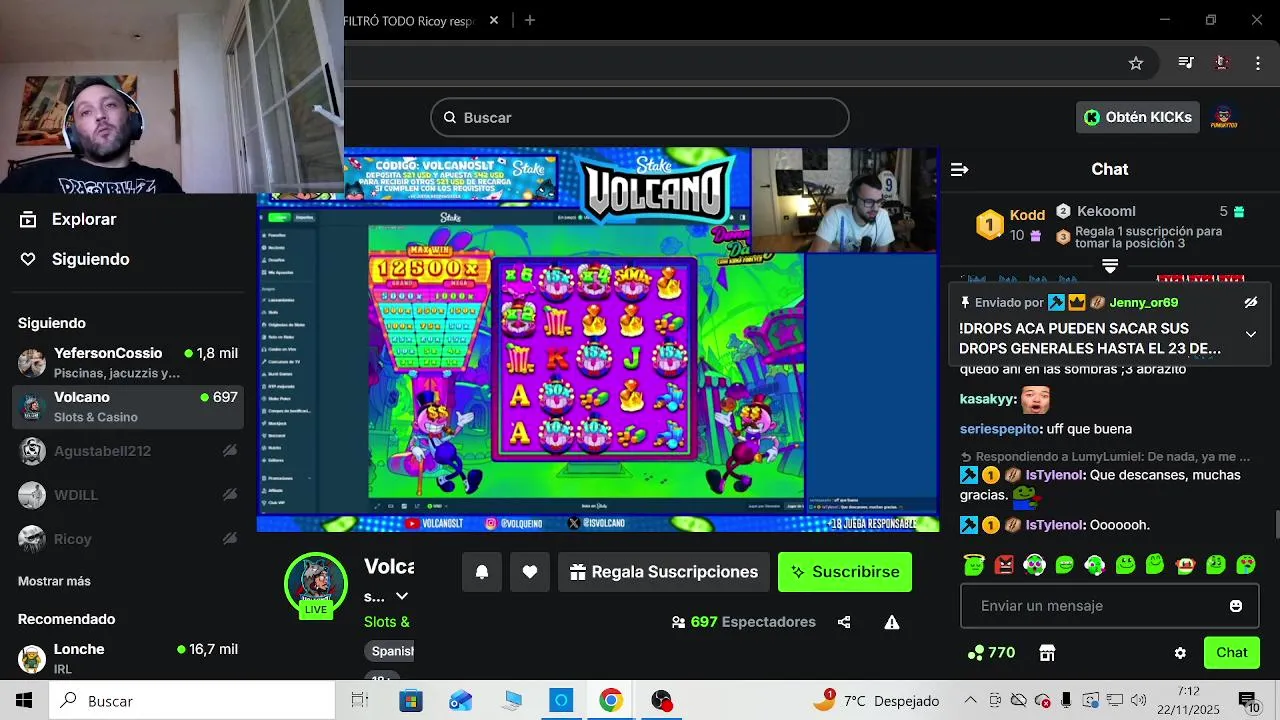Open YefersonCossio channel in sidebar
Screen dimensions: 1280x720
[x=128, y=363]
